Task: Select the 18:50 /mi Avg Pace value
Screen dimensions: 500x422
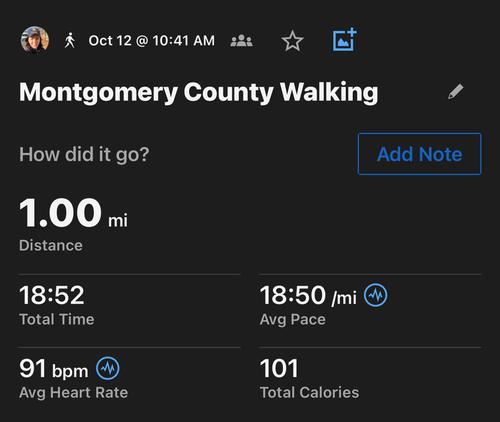Action: tap(308, 295)
